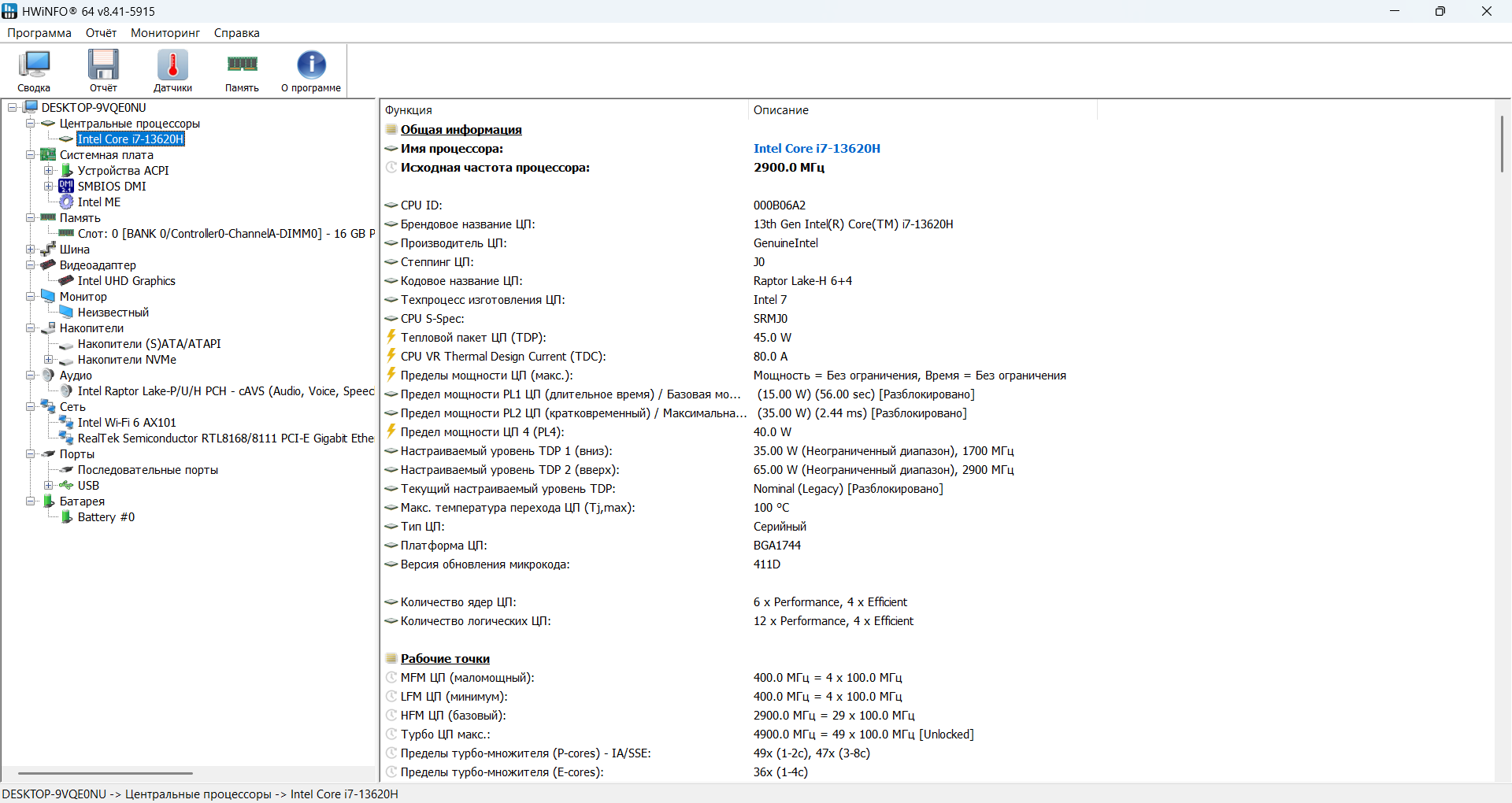Screen dimensions: 1512x803
Task: Click the icon beside Intel ME
Action: [66, 202]
